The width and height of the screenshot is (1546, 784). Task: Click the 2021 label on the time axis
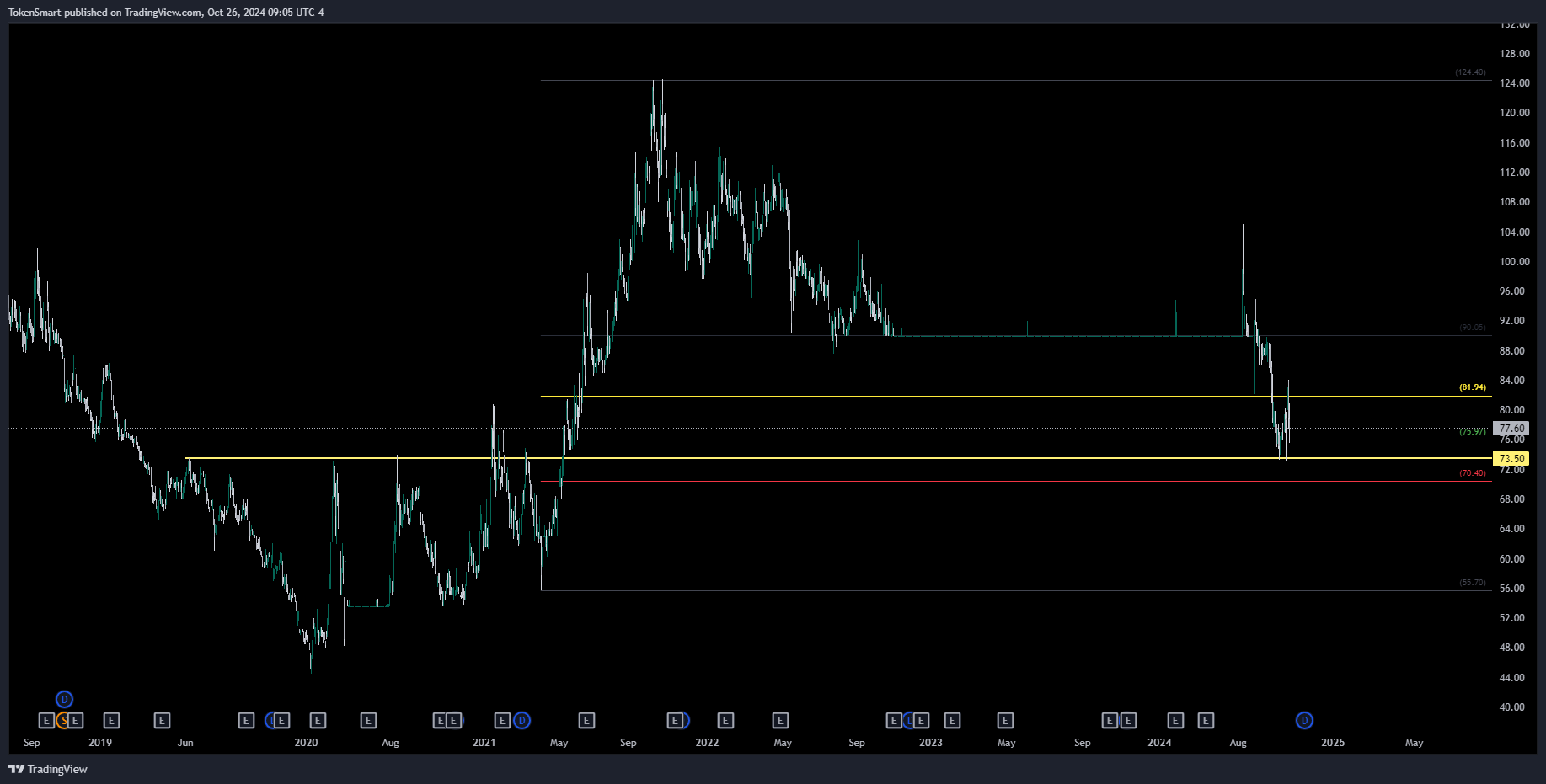click(x=484, y=743)
